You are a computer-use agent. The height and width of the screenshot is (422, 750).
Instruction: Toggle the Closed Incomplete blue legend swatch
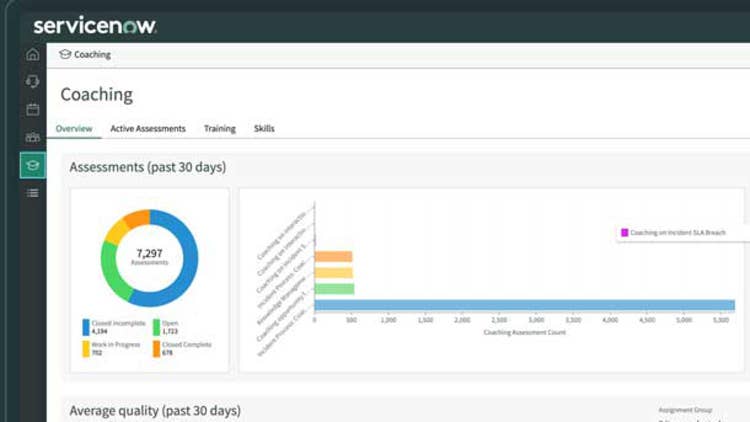tap(87, 326)
